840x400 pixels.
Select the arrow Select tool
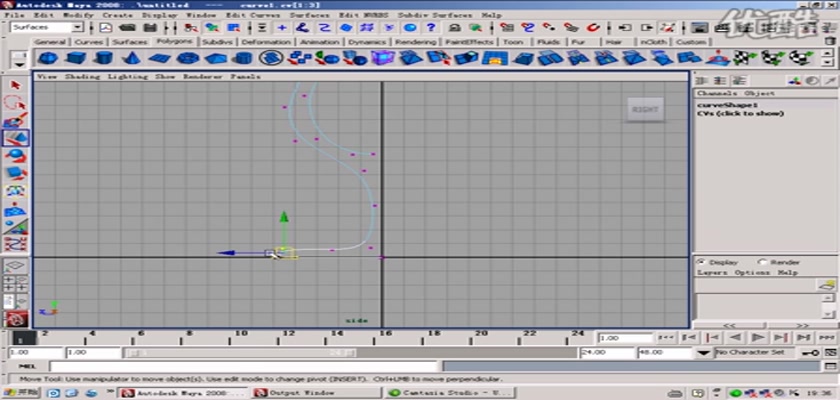click(x=16, y=85)
